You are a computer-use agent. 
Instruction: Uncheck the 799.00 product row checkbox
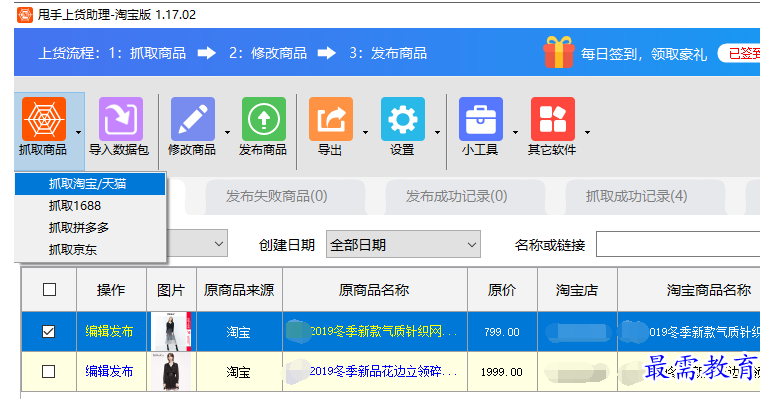tap(48, 332)
